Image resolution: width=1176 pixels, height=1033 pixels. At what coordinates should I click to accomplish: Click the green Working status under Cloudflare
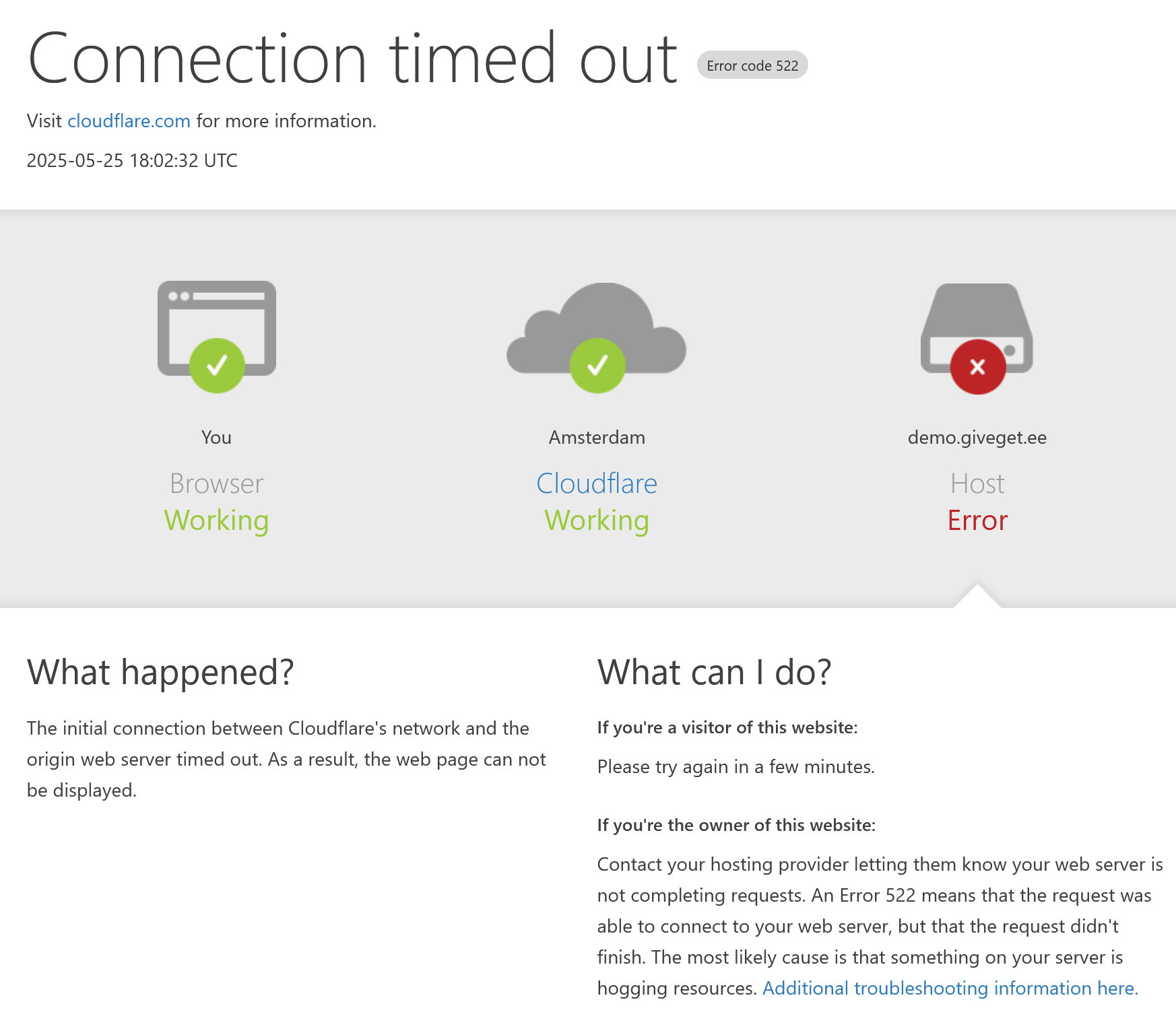[597, 521]
